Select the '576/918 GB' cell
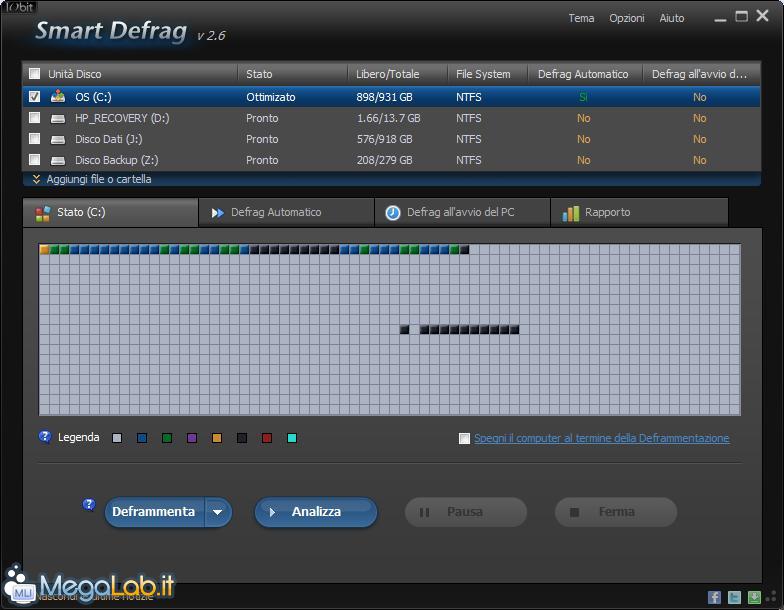The width and height of the screenshot is (784, 610). pos(384,139)
